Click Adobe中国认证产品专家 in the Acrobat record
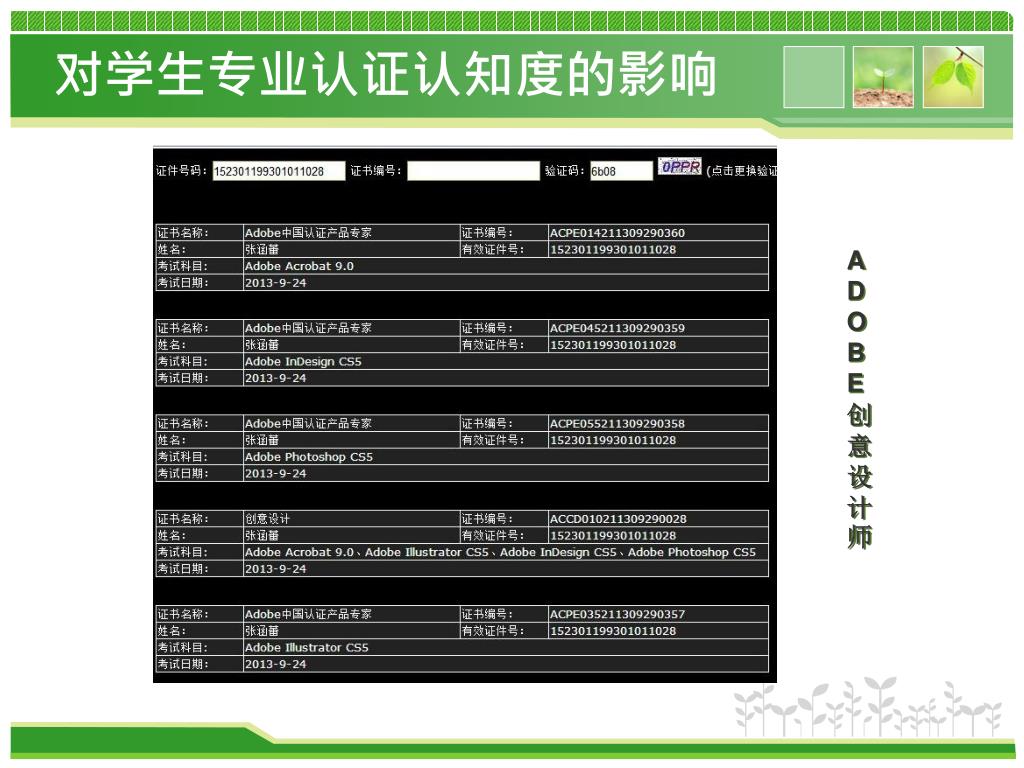 pos(308,232)
